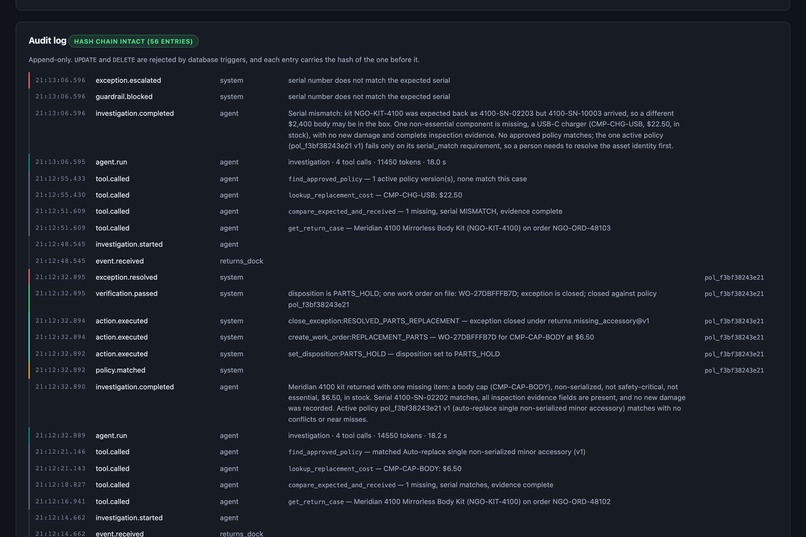Click 'compare_expected_and_received — 1 missing, serial matches' detail

pyautogui.click(x=420, y=485)
